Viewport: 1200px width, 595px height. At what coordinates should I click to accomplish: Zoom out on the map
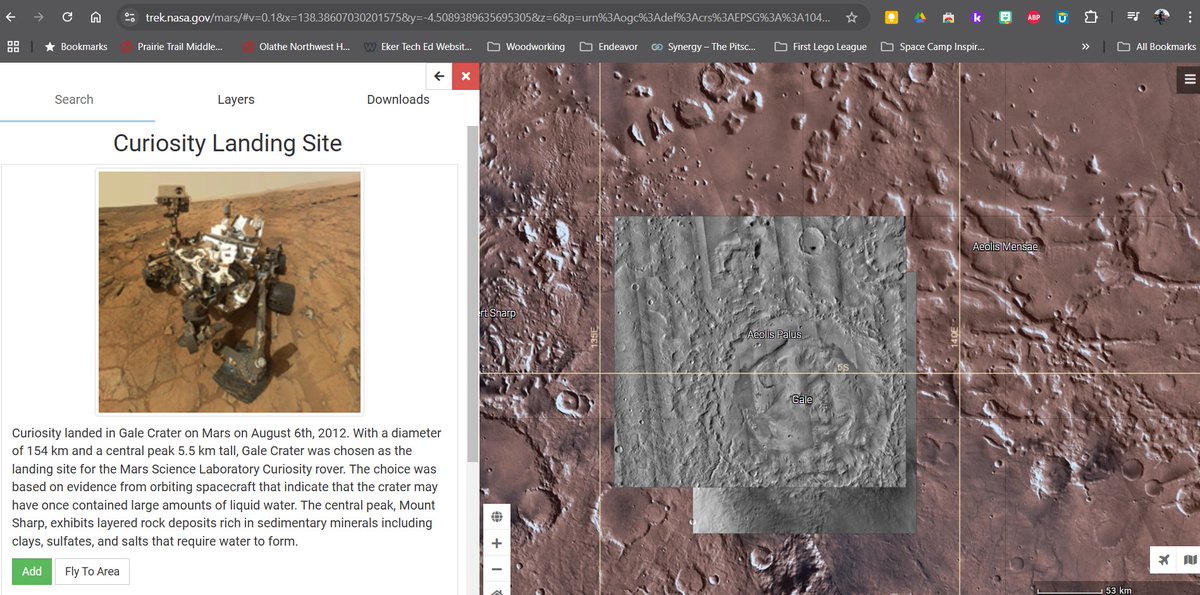[x=497, y=569]
